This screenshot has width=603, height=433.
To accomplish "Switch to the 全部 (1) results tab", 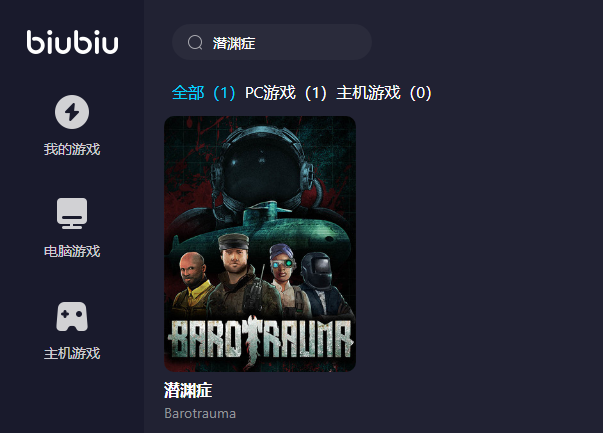I will (203, 93).
